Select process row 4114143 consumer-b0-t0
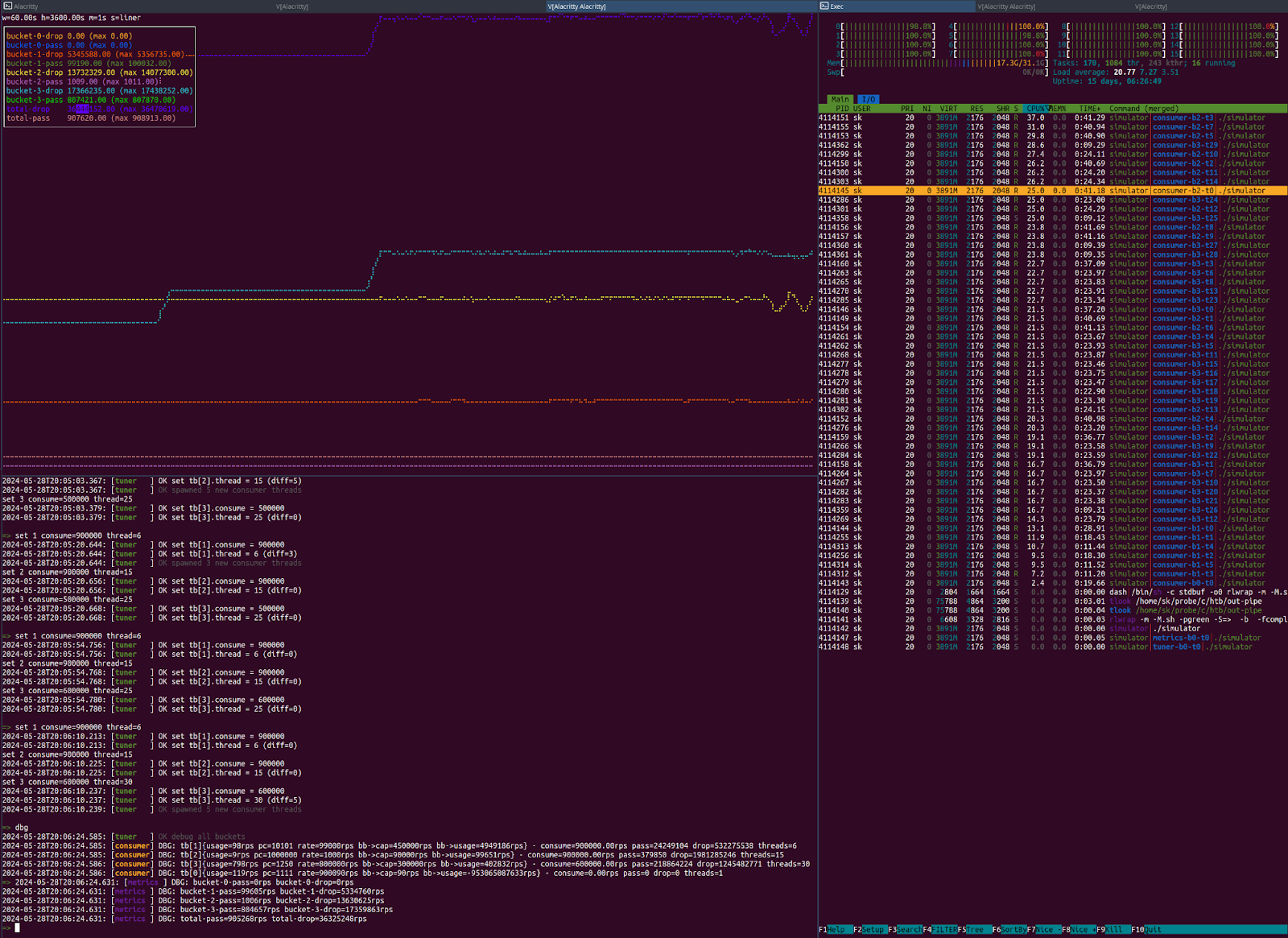 (1053, 583)
